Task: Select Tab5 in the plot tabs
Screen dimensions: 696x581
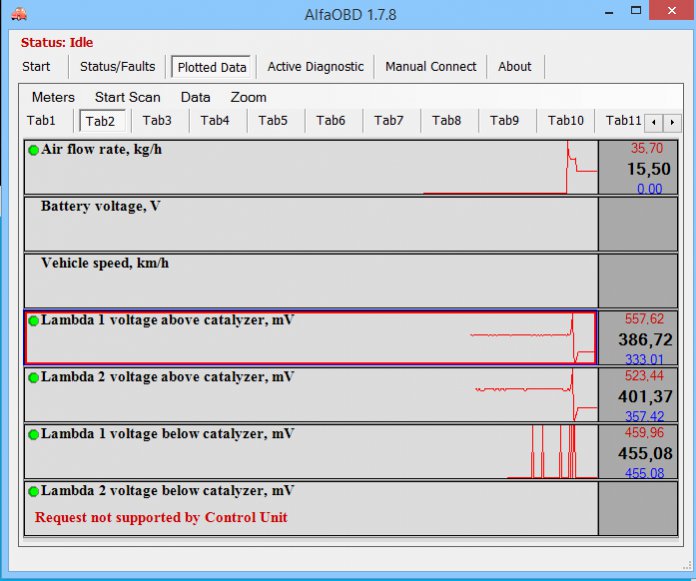Action: [272, 121]
